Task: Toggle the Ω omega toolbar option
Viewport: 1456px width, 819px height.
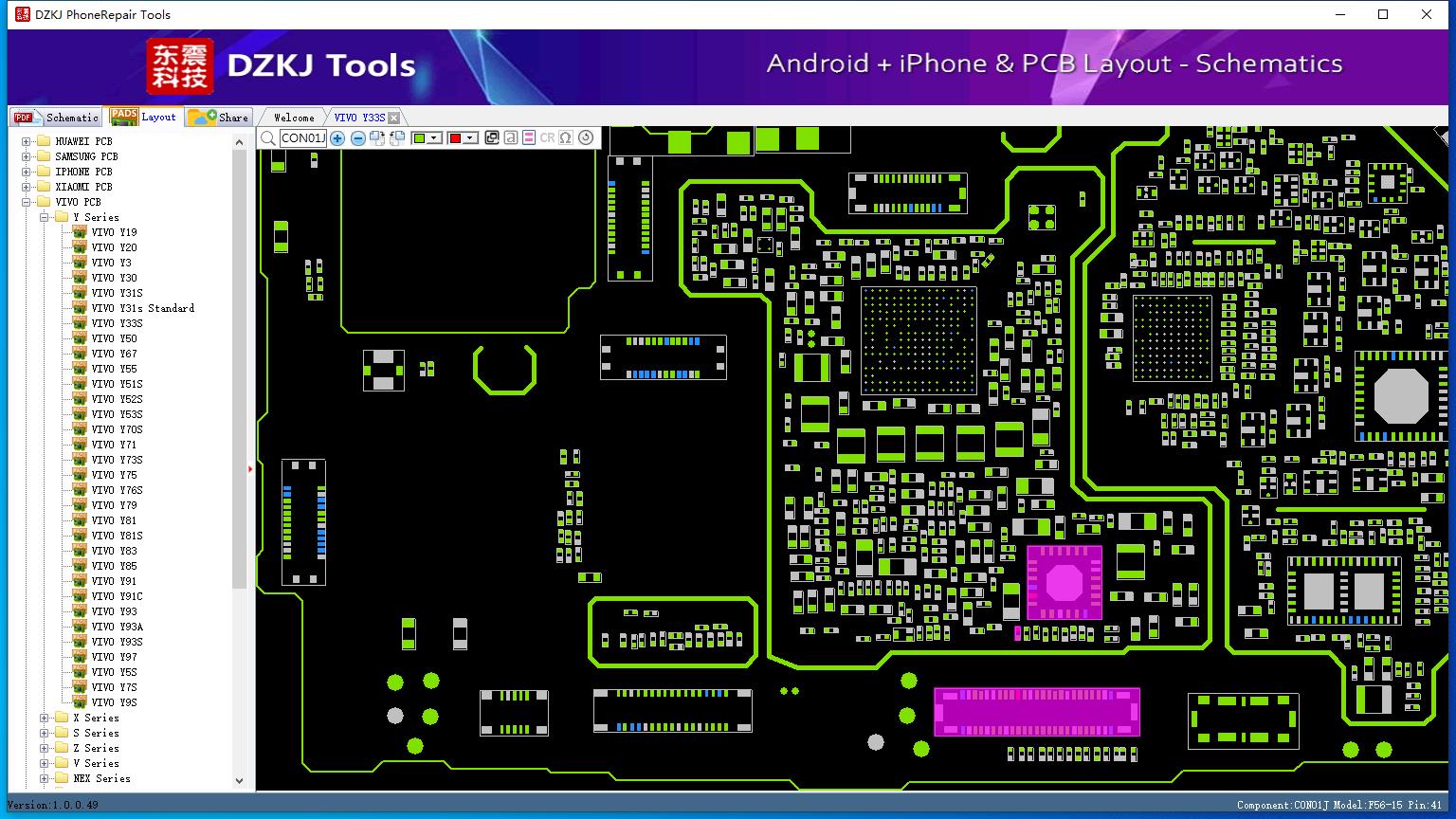Action: [566, 138]
